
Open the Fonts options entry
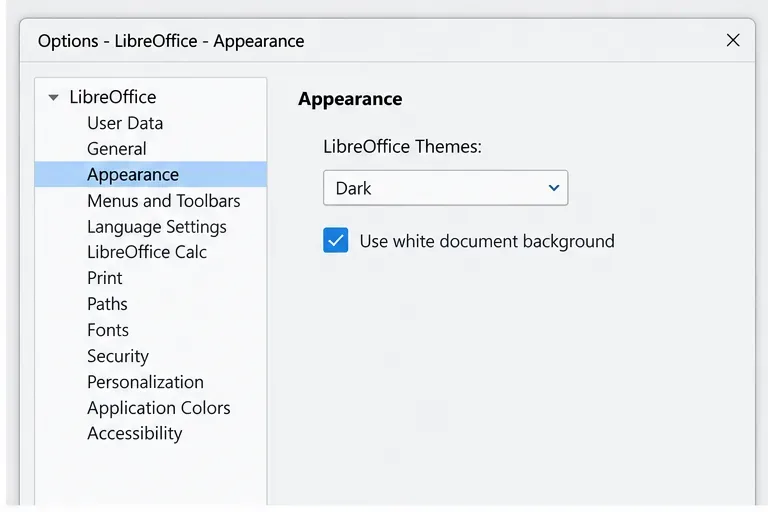(x=108, y=330)
